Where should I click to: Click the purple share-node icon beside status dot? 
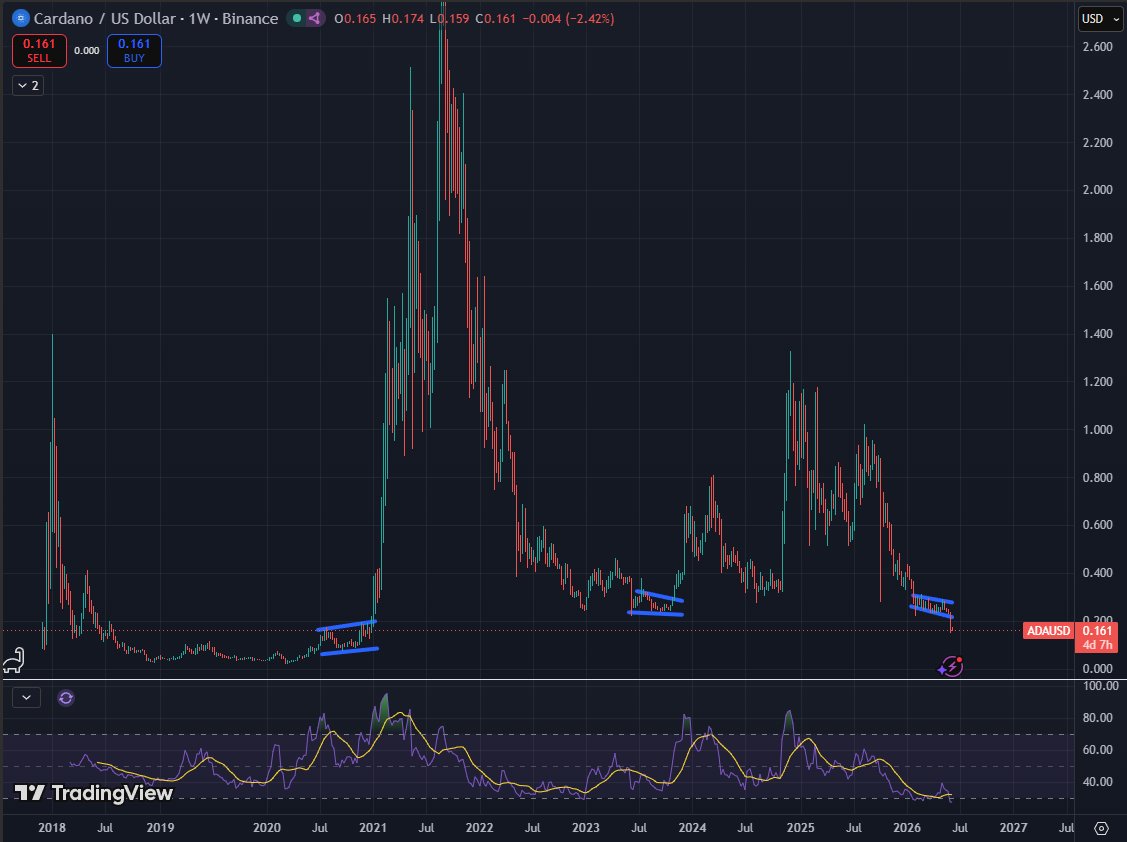314,18
